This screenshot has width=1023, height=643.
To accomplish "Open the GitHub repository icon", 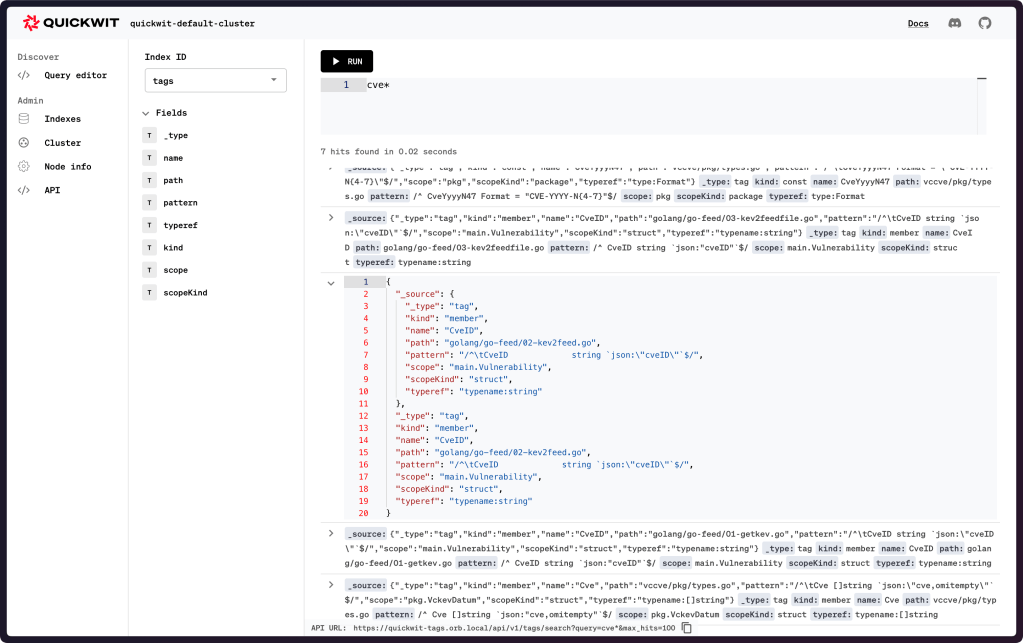I will [x=984, y=23].
